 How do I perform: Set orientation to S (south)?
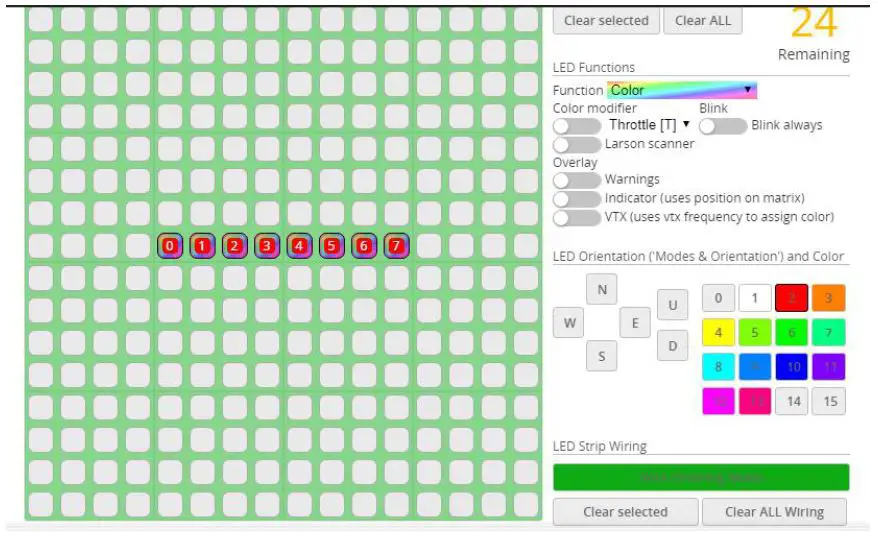coord(602,356)
